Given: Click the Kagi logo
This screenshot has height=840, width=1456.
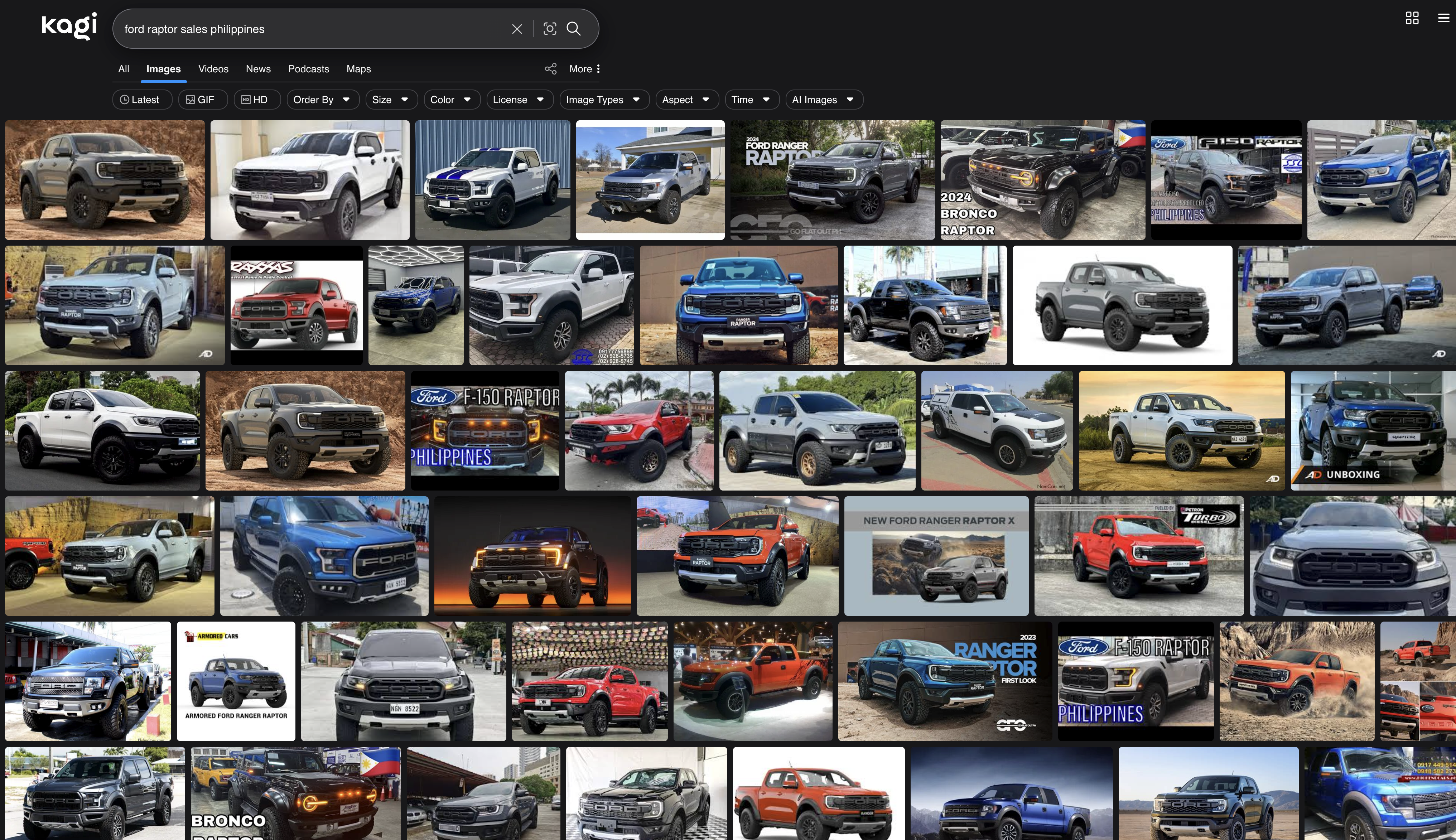Looking at the screenshot, I should pos(69,26).
